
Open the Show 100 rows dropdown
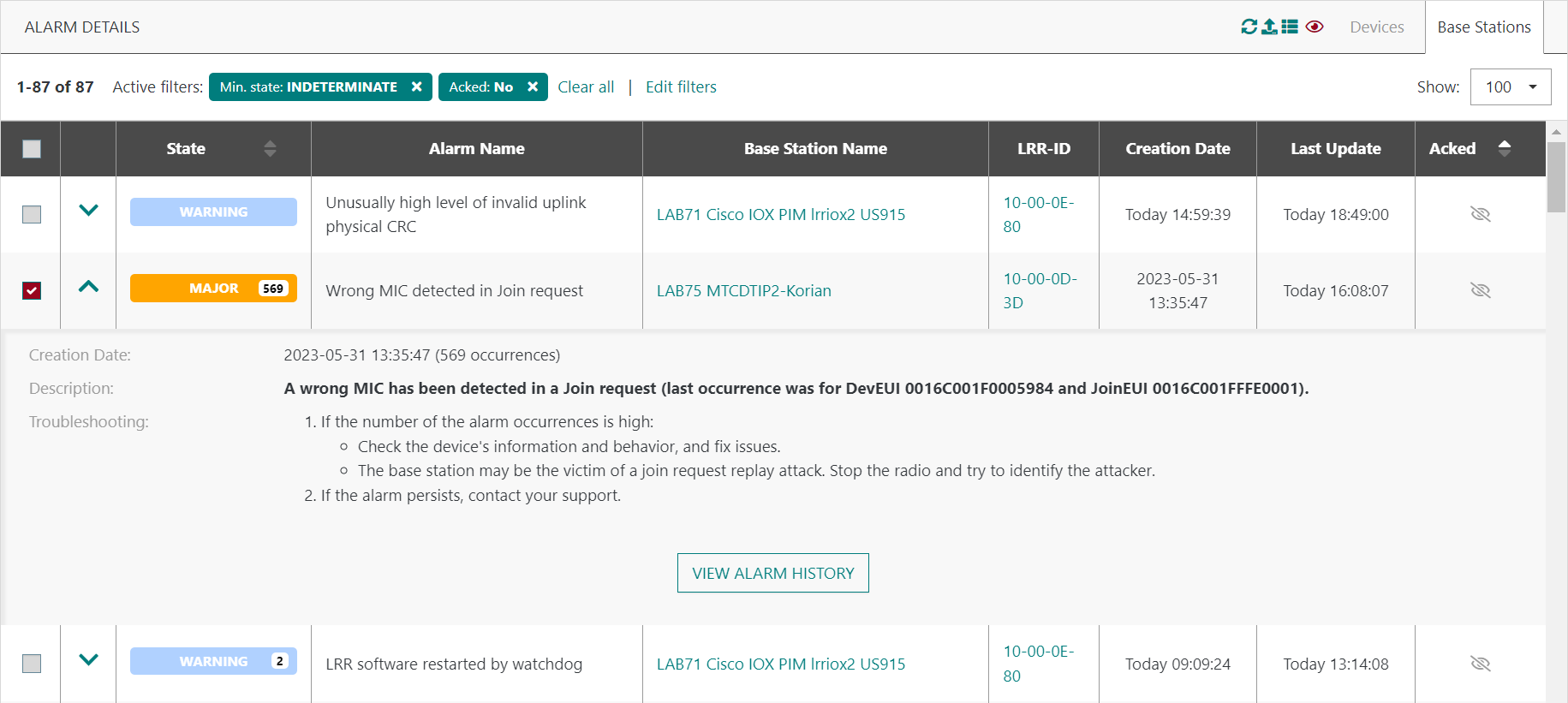(1510, 86)
